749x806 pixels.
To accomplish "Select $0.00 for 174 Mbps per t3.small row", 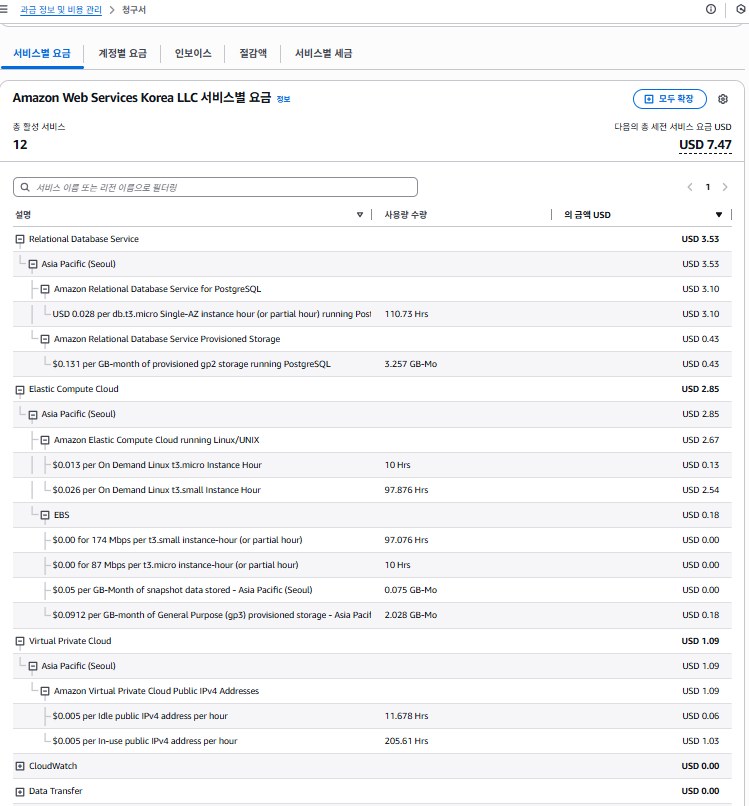I will [x=372, y=540].
